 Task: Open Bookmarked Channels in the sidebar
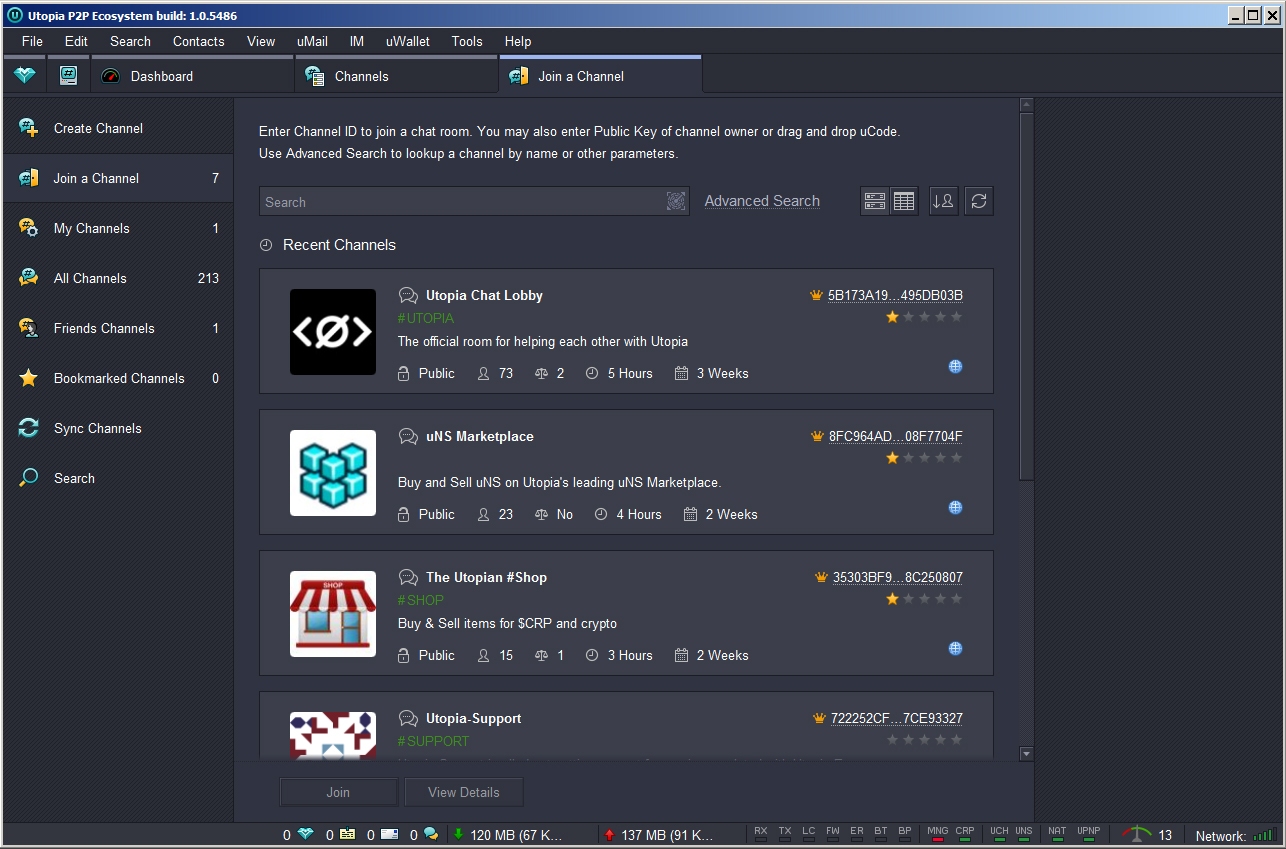(119, 378)
